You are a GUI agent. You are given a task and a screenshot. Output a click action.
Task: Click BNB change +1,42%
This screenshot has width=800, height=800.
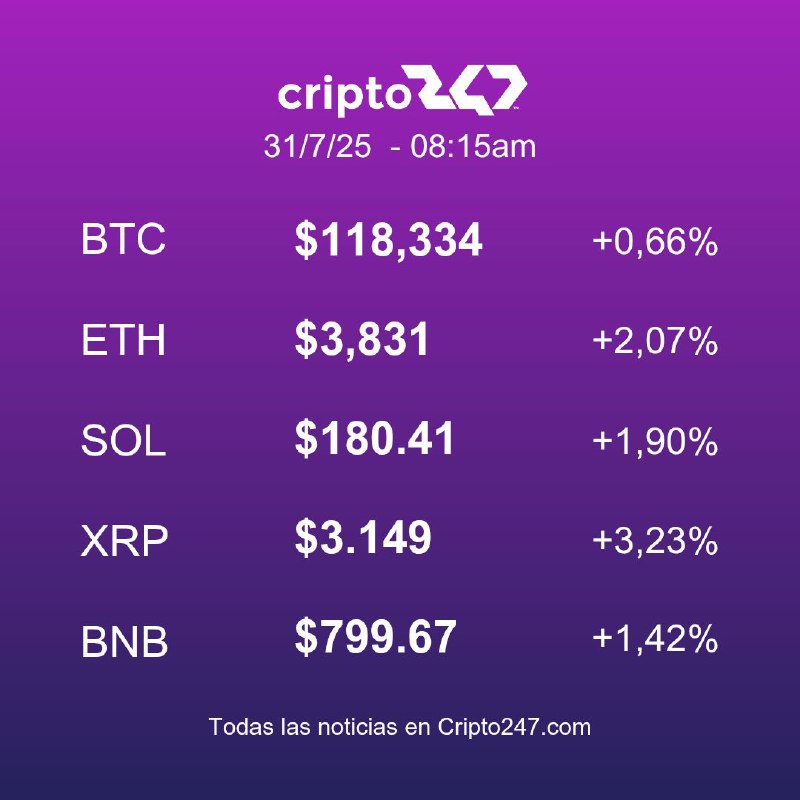[655, 638]
